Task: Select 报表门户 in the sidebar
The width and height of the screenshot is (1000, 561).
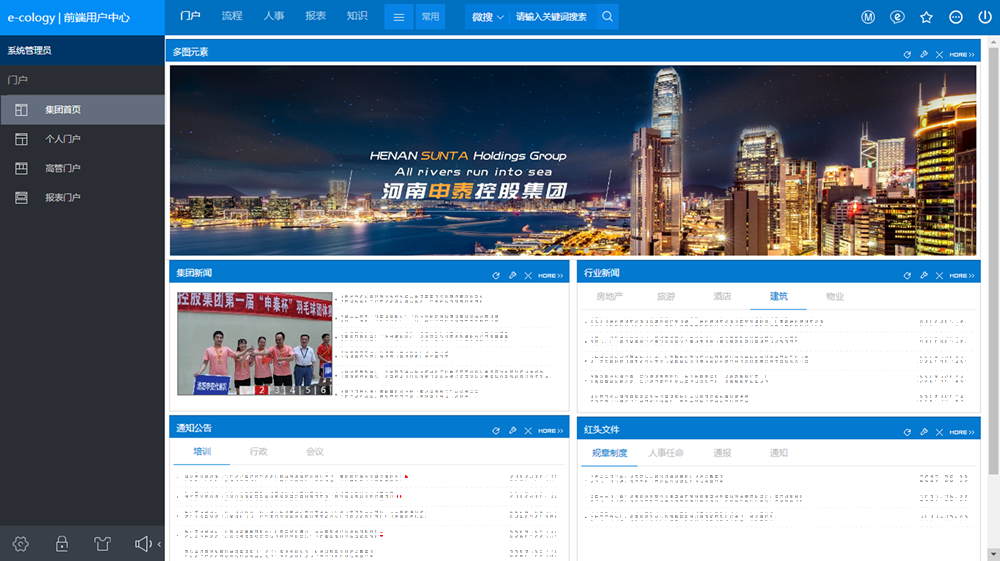Action: pos(82,198)
